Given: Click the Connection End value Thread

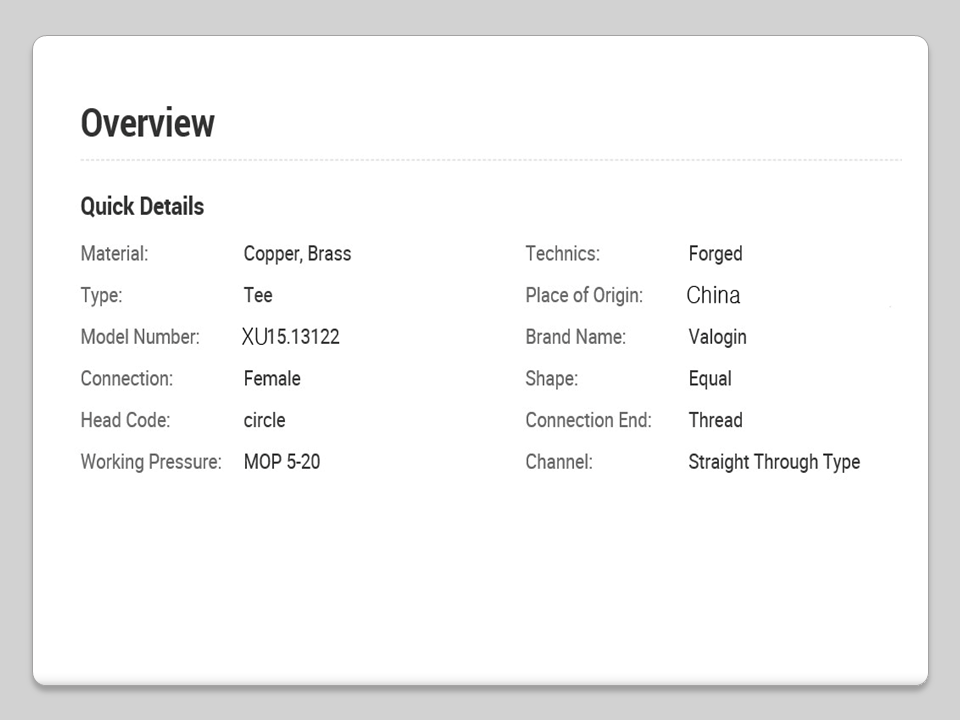Looking at the screenshot, I should tap(715, 420).
